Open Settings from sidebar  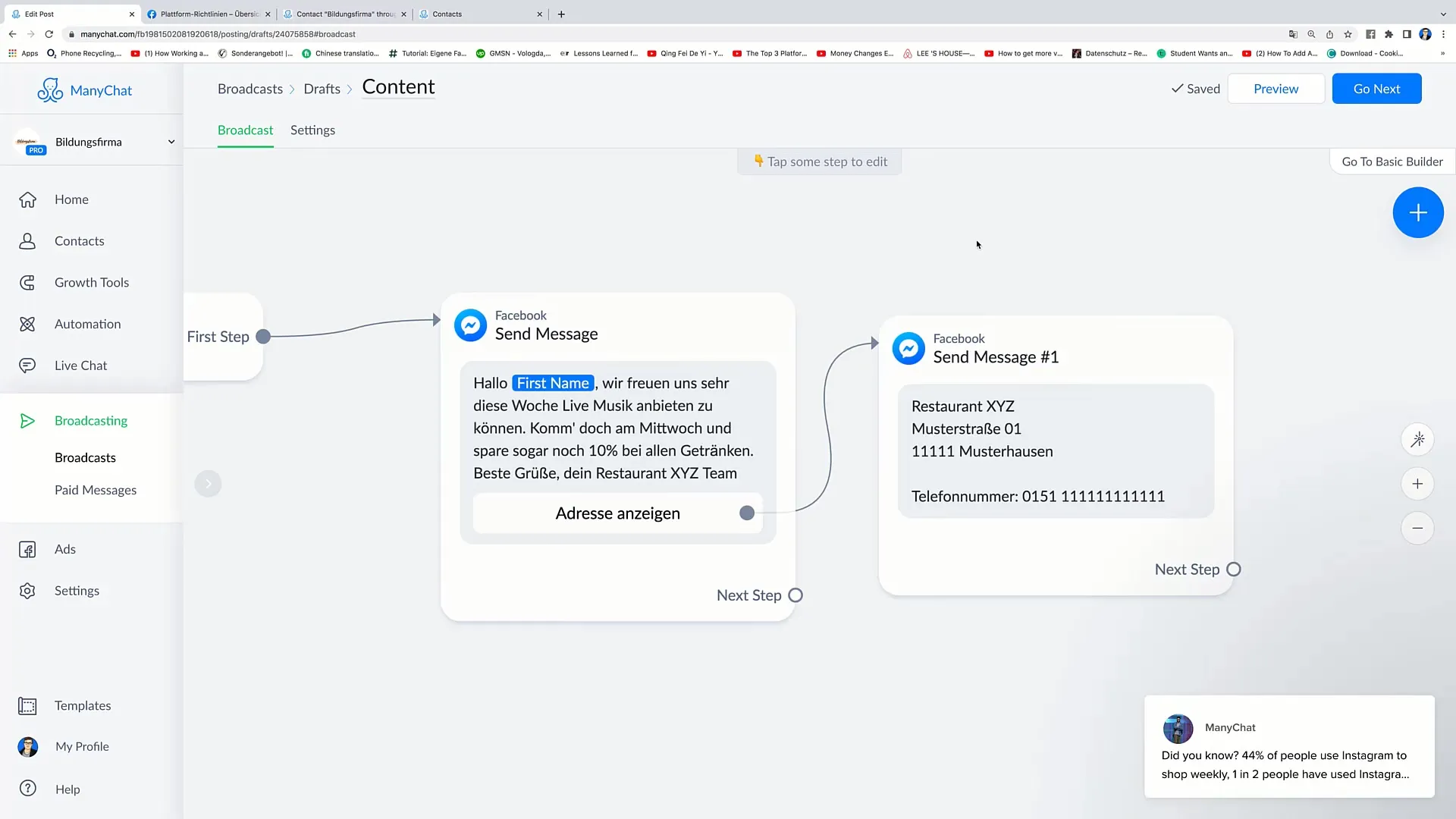pos(76,590)
